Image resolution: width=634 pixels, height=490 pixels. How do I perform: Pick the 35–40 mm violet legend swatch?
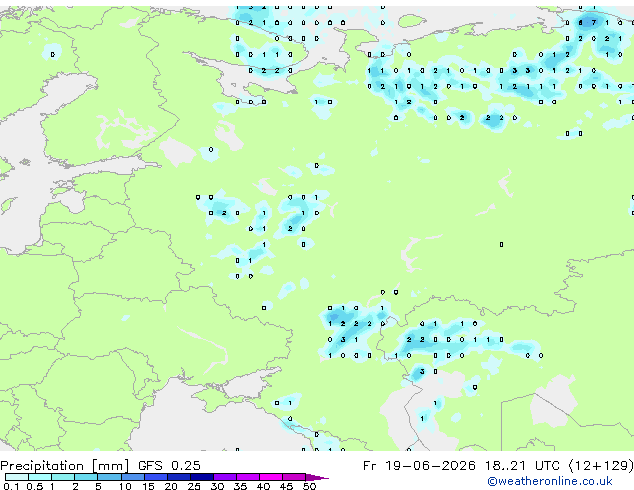point(247,477)
